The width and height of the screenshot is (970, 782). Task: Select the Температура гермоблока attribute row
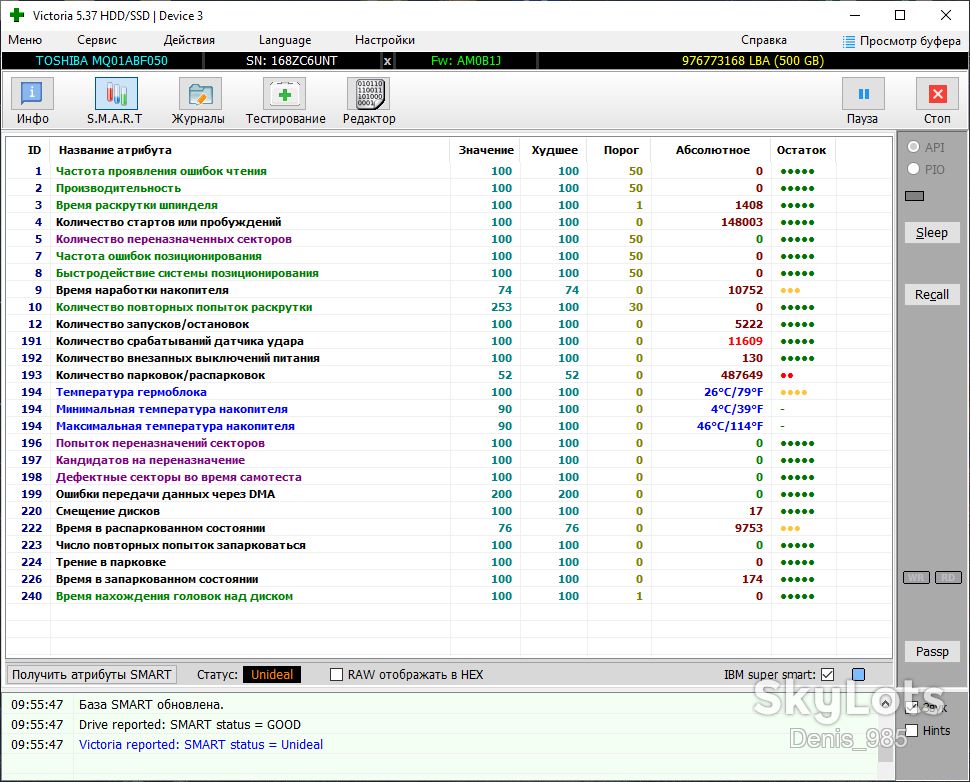(449, 392)
